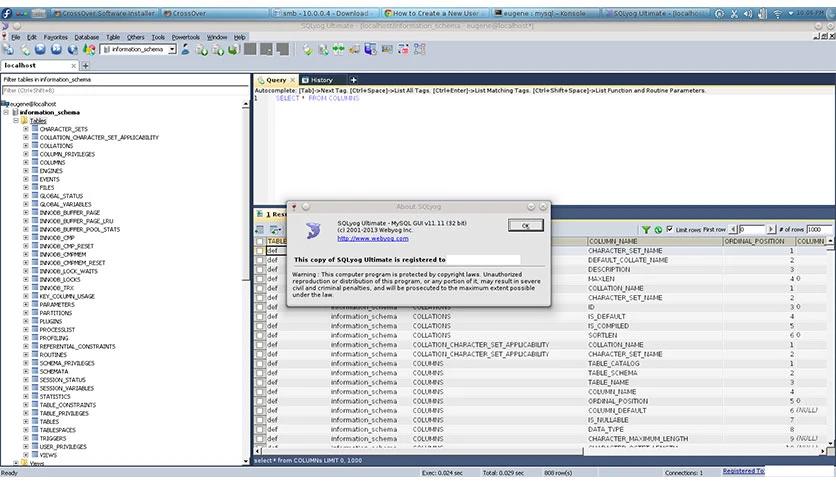The image size is (836, 484).
Task: Expand the TRIGGERS table node
Action: pos(26,438)
